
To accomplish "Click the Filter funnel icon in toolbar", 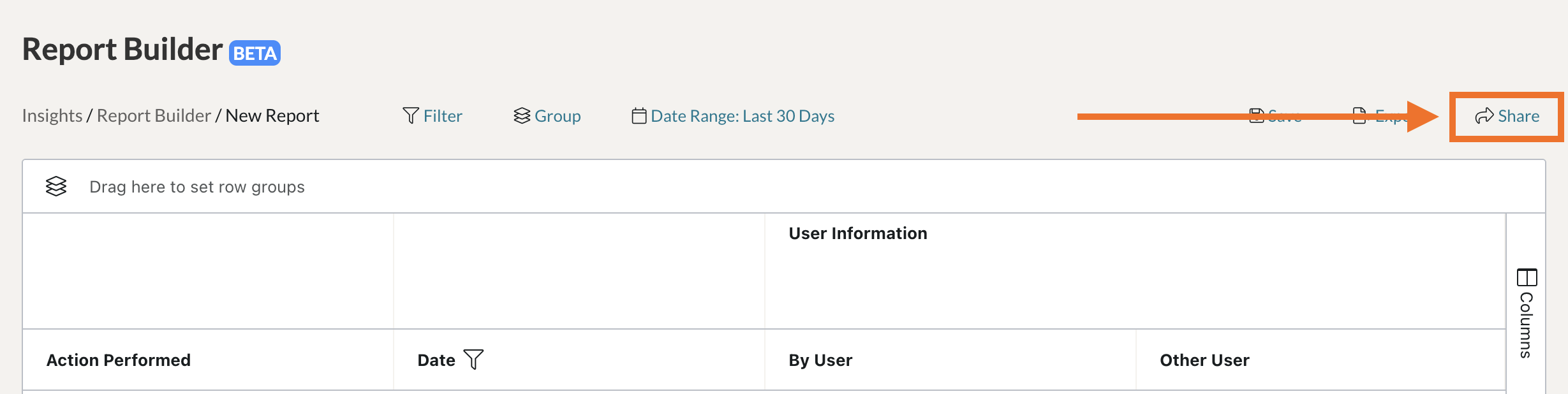I will 411,115.
